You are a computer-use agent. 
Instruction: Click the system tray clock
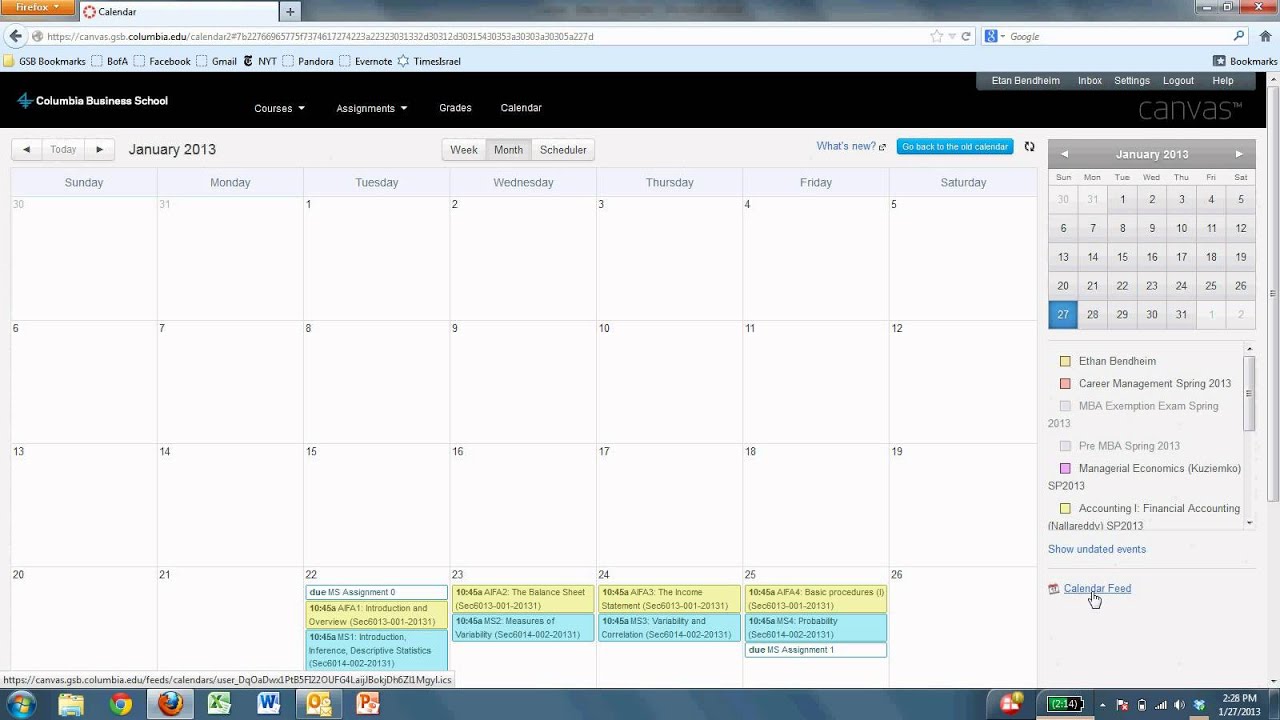[1237, 704]
